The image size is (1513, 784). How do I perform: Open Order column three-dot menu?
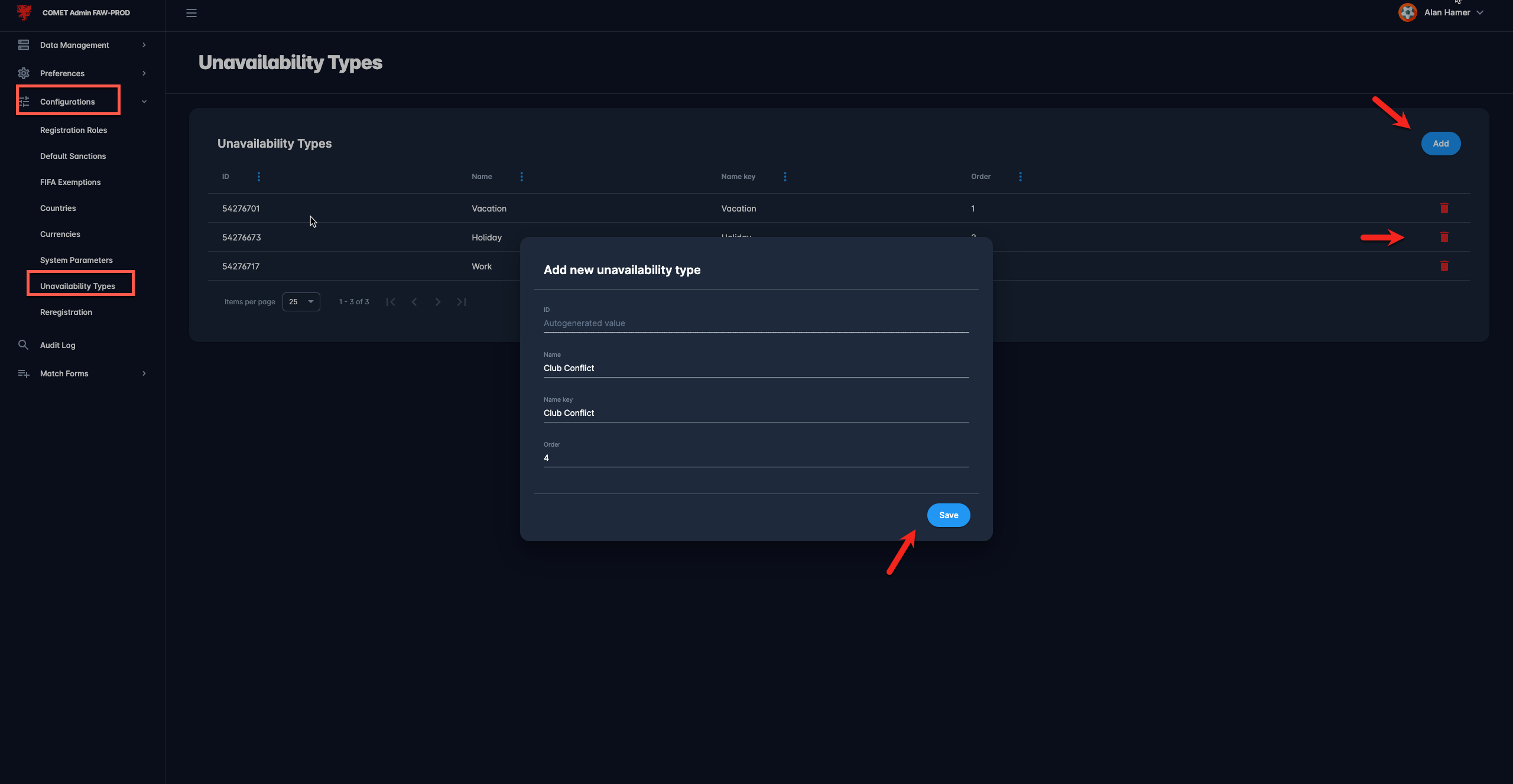point(1020,177)
